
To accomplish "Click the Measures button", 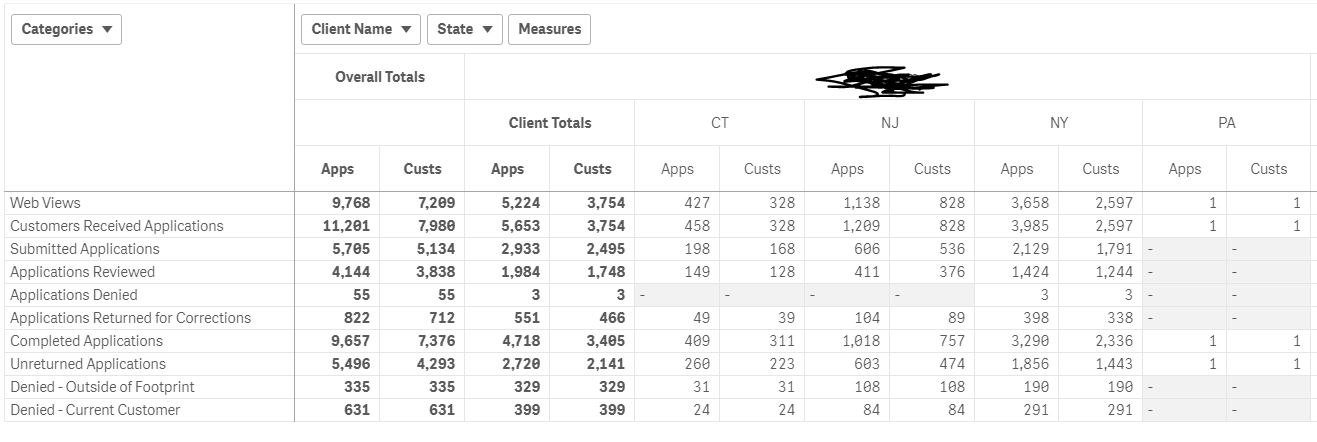I will (549, 29).
